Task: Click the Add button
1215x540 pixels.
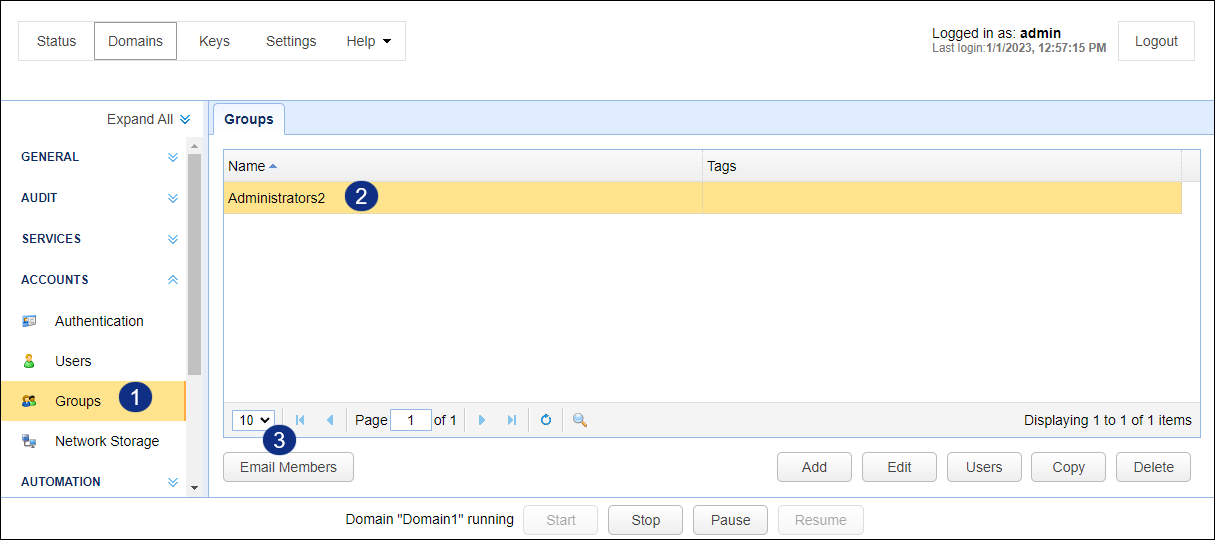Action: click(x=814, y=467)
